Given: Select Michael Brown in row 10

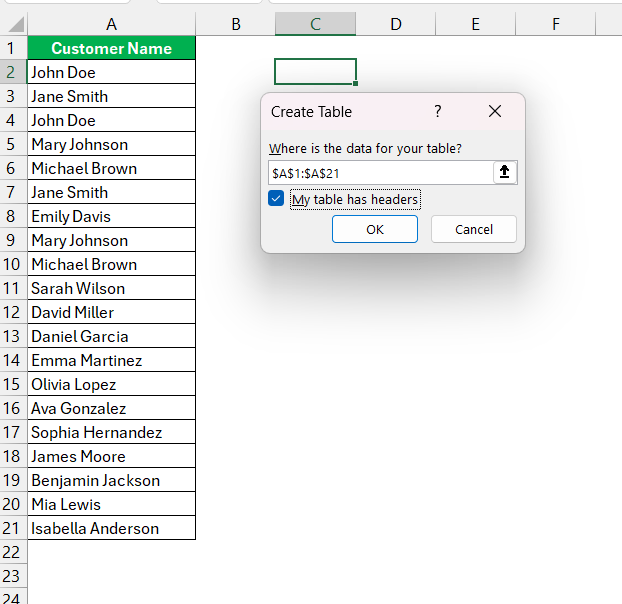Looking at the screenshot, I should (111, 264).
